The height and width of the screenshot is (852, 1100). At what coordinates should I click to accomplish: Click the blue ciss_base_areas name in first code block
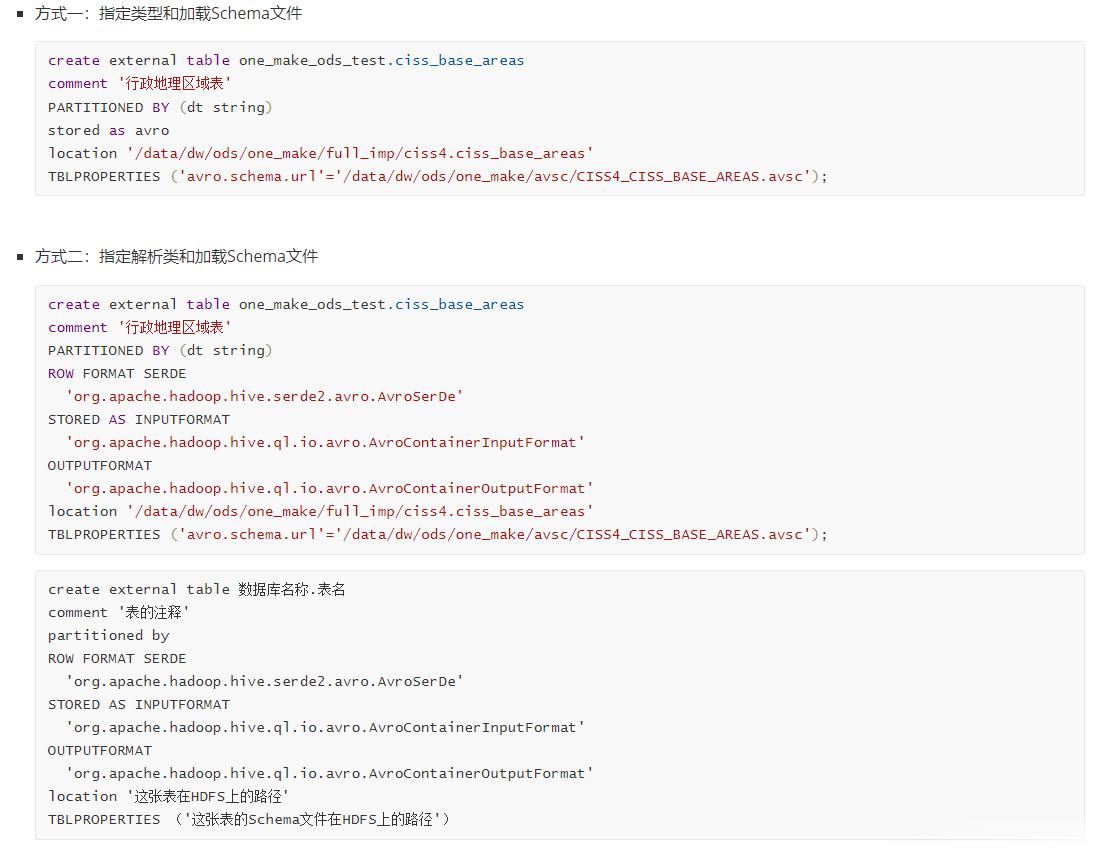459,61
